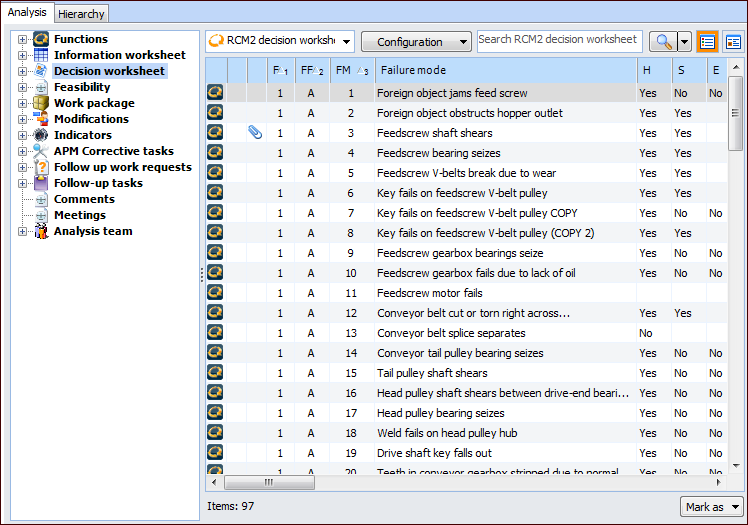Image resolution: width=748 pixels, height=525 pixels.
Task: Sort by the FF column header
Action: click(x=312, y=70)
